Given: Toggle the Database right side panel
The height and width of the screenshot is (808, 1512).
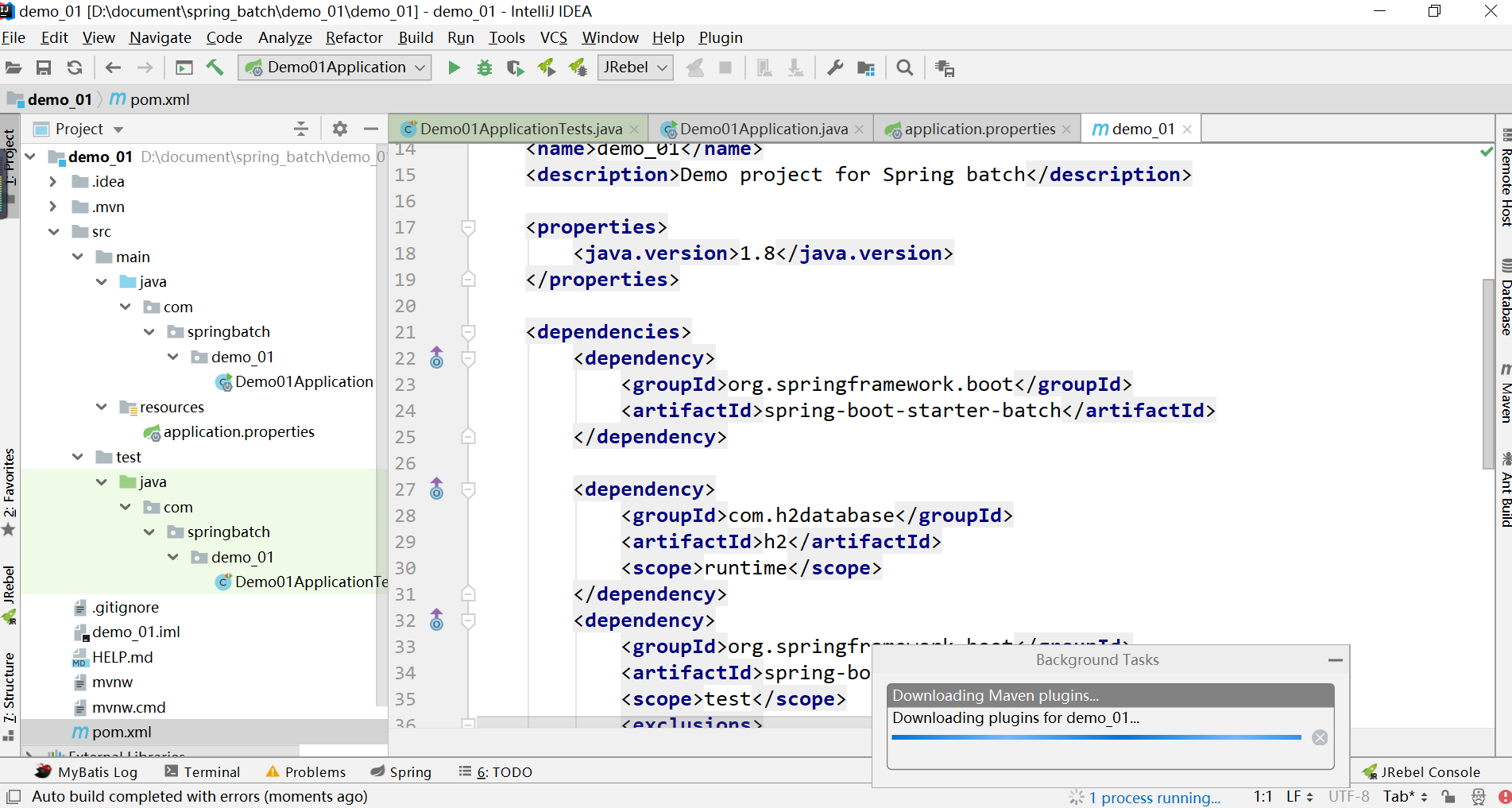Looking at the screenshot, I should tap(1505, 296).
